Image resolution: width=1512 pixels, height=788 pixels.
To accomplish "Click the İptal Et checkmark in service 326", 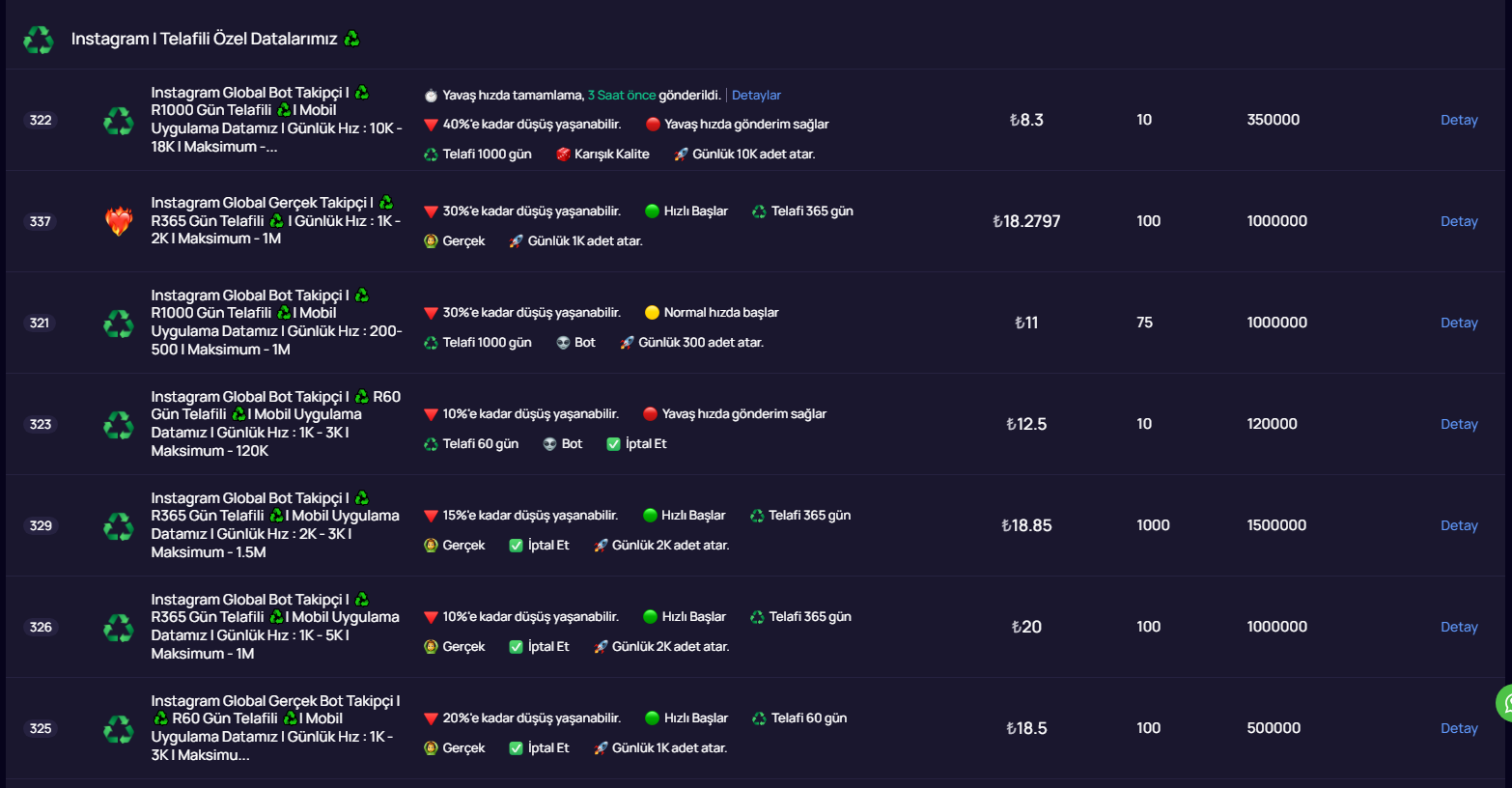I will (516, 647).
